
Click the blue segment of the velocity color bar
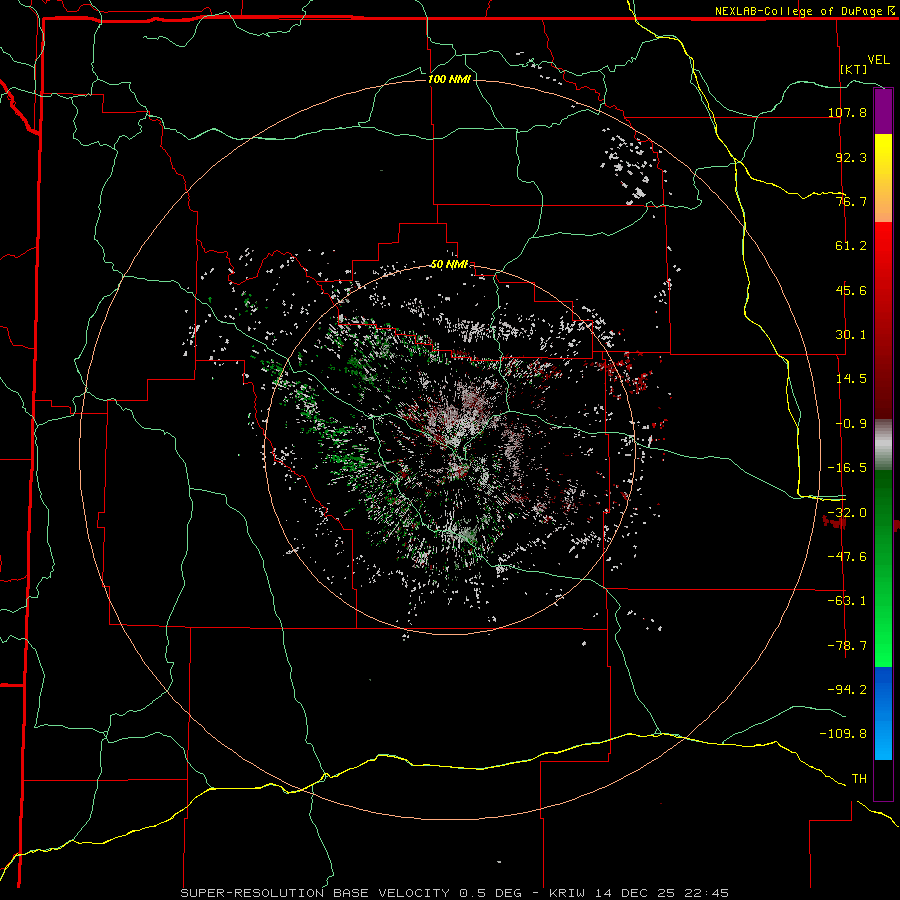pos(883,713)
